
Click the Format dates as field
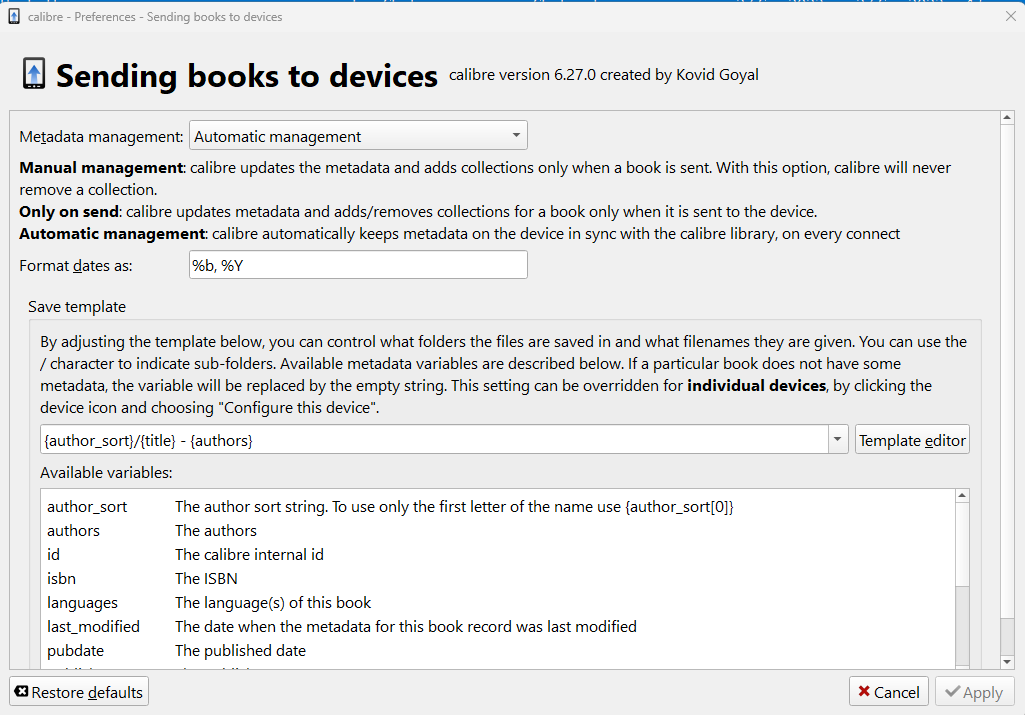(x=358, y=265)
